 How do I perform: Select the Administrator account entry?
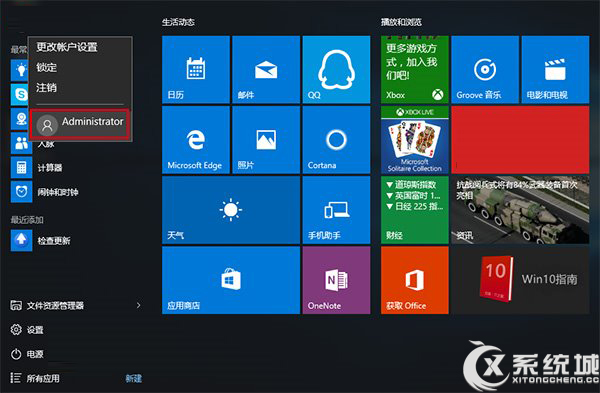click(80, 124)
